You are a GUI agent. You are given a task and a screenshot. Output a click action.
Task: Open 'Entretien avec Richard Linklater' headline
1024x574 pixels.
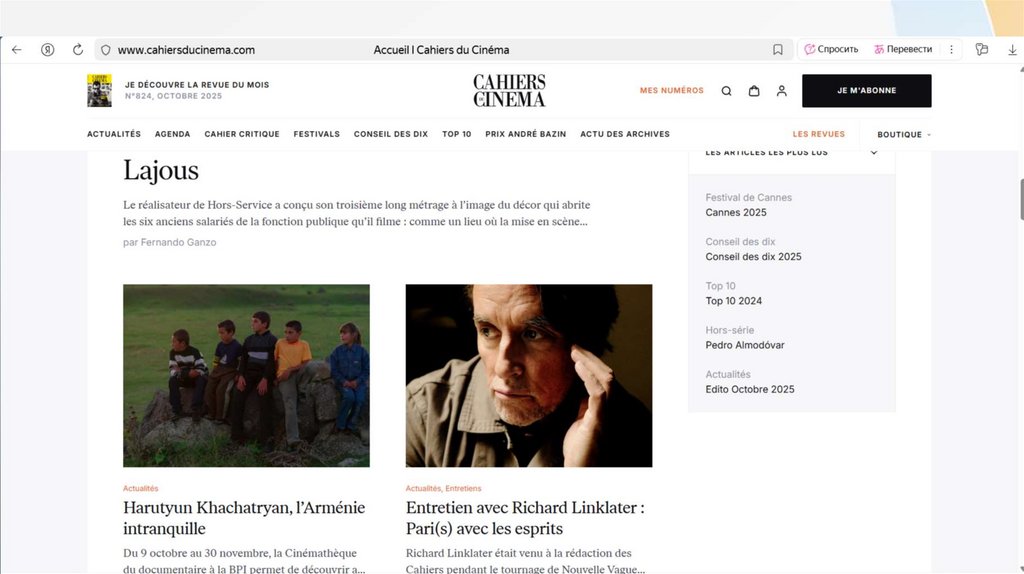pyautogui.click(x=525, y=518)
